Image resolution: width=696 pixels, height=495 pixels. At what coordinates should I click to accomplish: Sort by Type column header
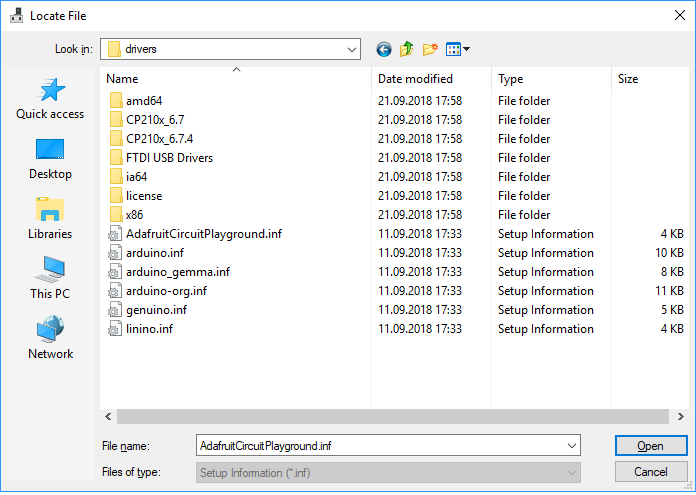tap(551, 79)
